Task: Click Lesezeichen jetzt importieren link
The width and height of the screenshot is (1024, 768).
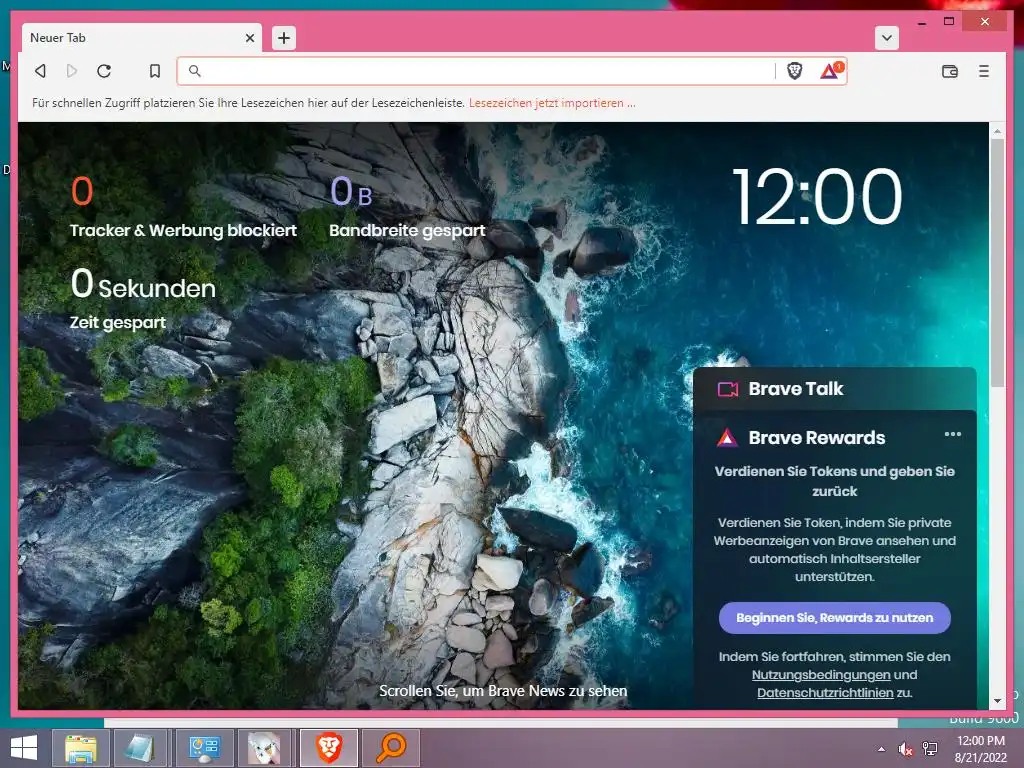Action: (552, 103)
